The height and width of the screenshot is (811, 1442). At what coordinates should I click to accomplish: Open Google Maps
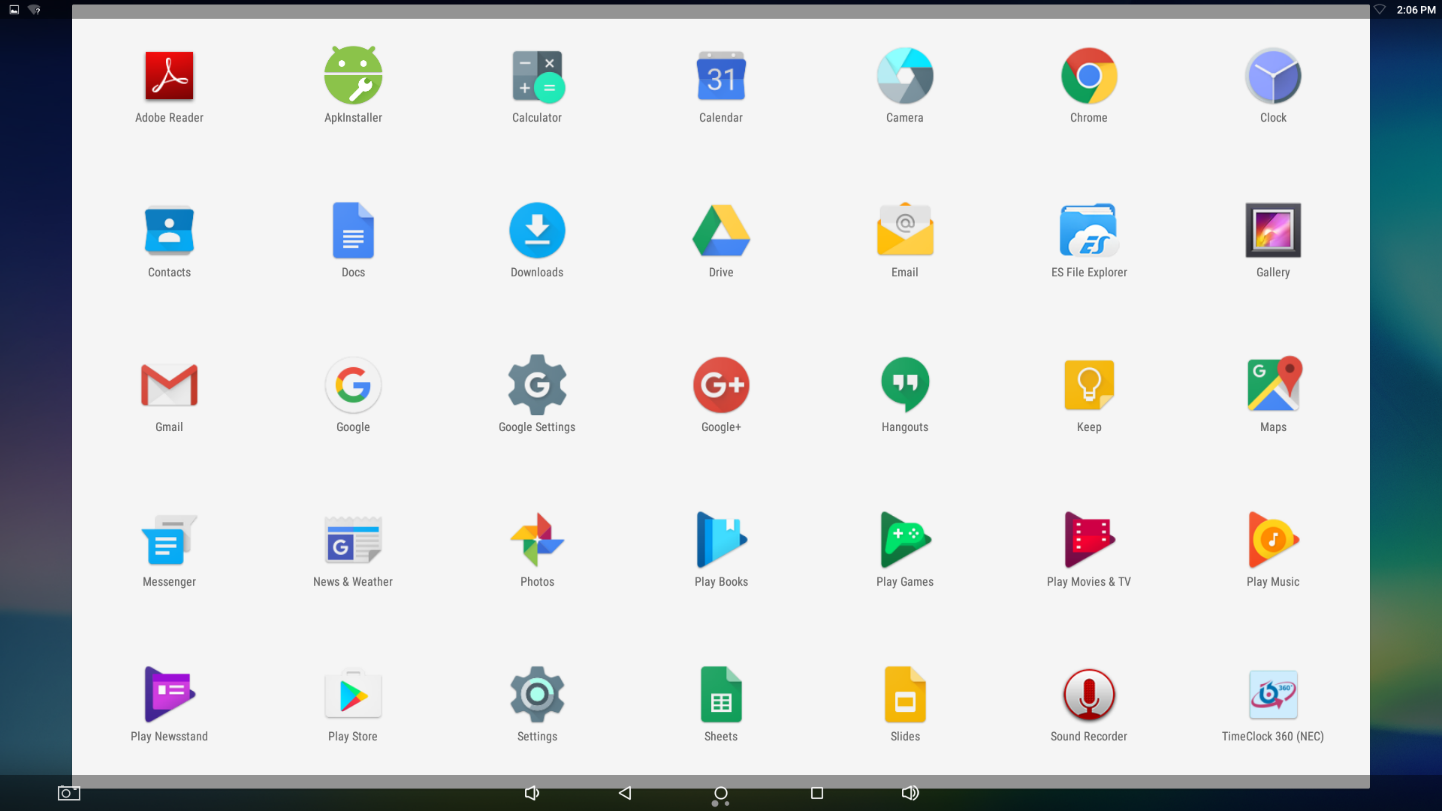coord(1273,386)
